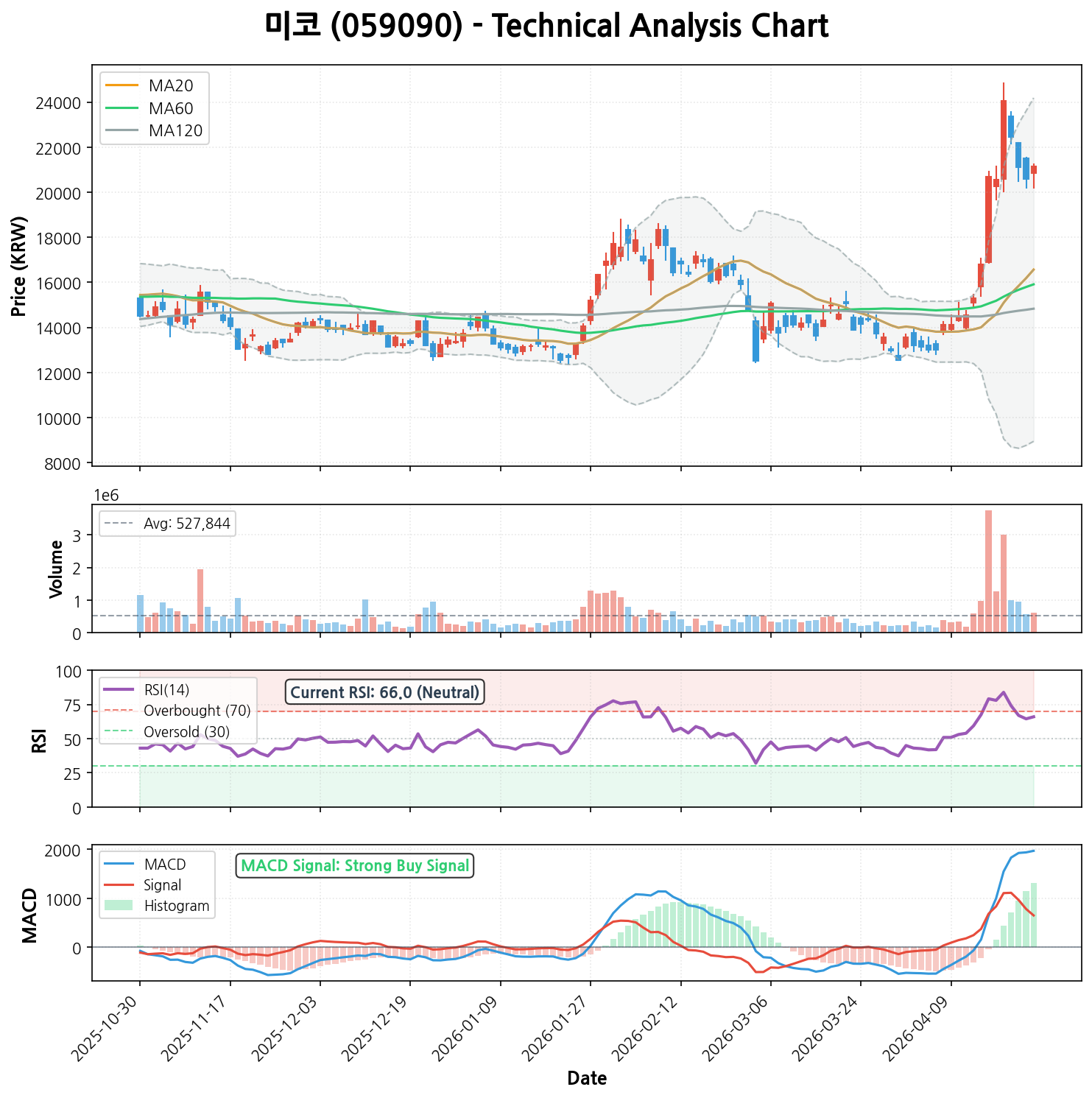
Task: Click the 2026-04-09 date tick label
Action: (920, 1029)
